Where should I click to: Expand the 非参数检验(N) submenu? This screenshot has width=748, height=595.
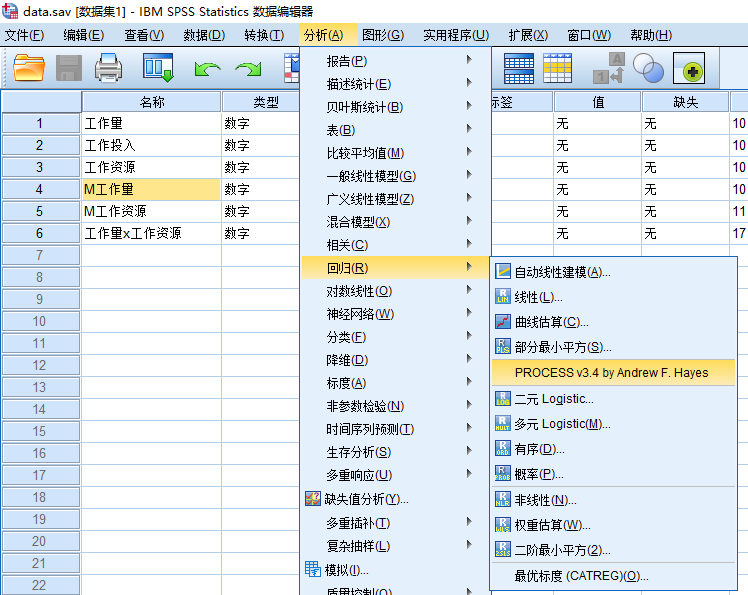(396, 406)
